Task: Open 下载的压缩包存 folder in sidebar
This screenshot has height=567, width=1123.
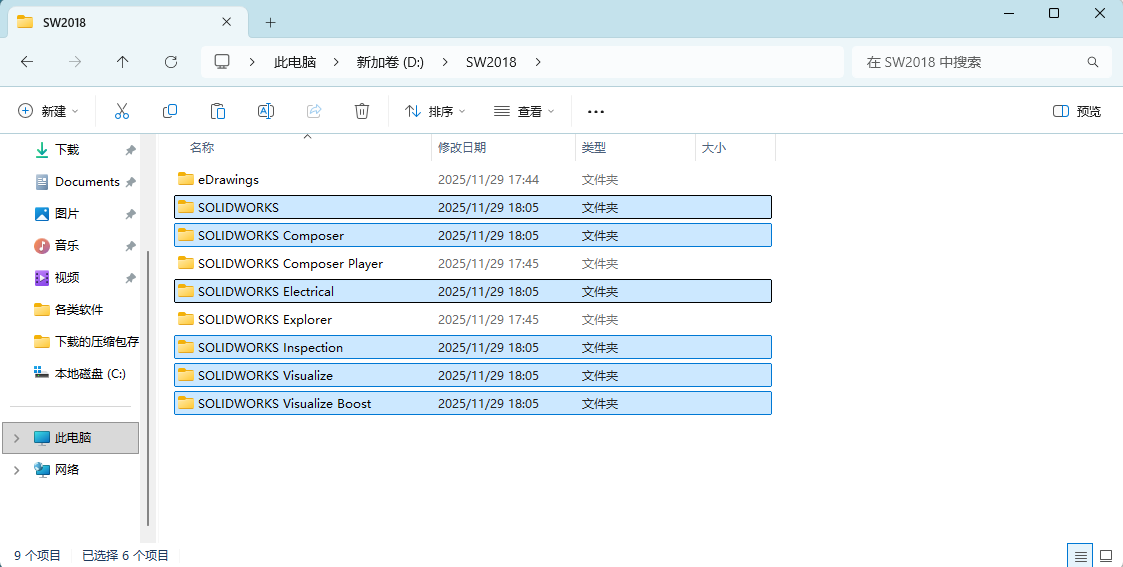Action: [x=97, y=341]
